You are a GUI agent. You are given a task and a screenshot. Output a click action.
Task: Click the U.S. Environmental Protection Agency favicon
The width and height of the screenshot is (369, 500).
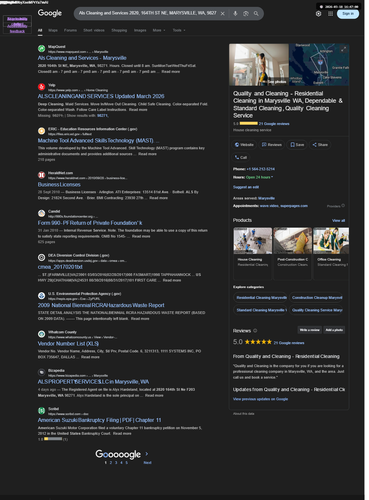(x=41, y=296)
